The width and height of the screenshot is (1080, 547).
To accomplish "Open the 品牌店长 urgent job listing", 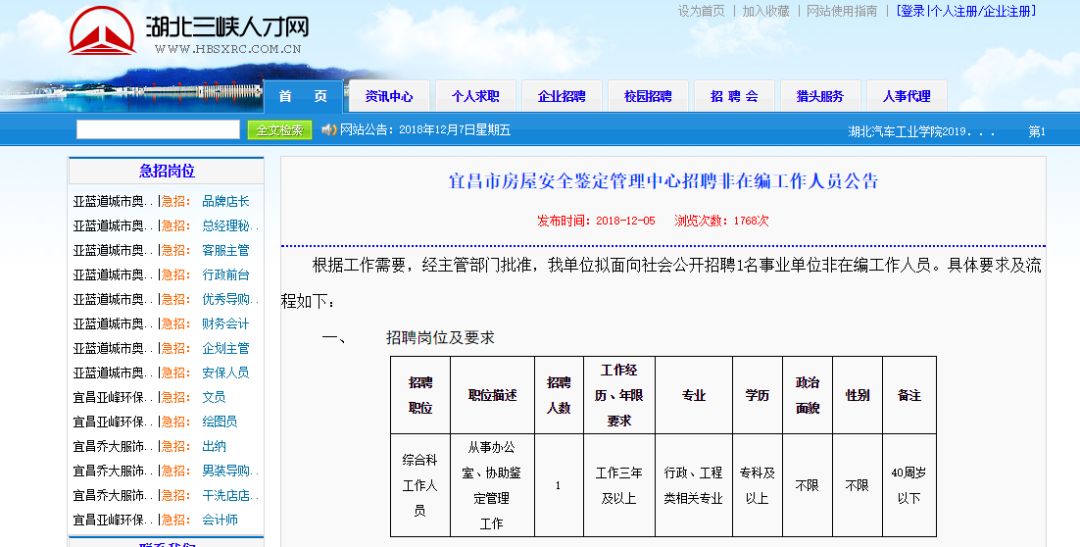I will (226, 201).
